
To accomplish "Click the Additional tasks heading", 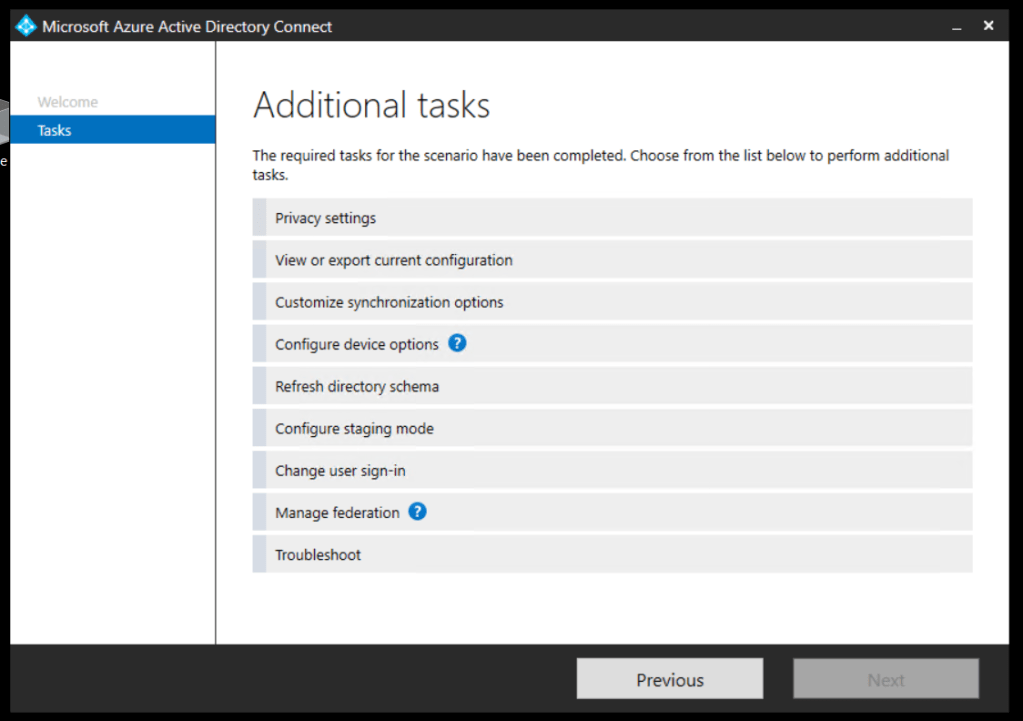I will pos(371,105).
